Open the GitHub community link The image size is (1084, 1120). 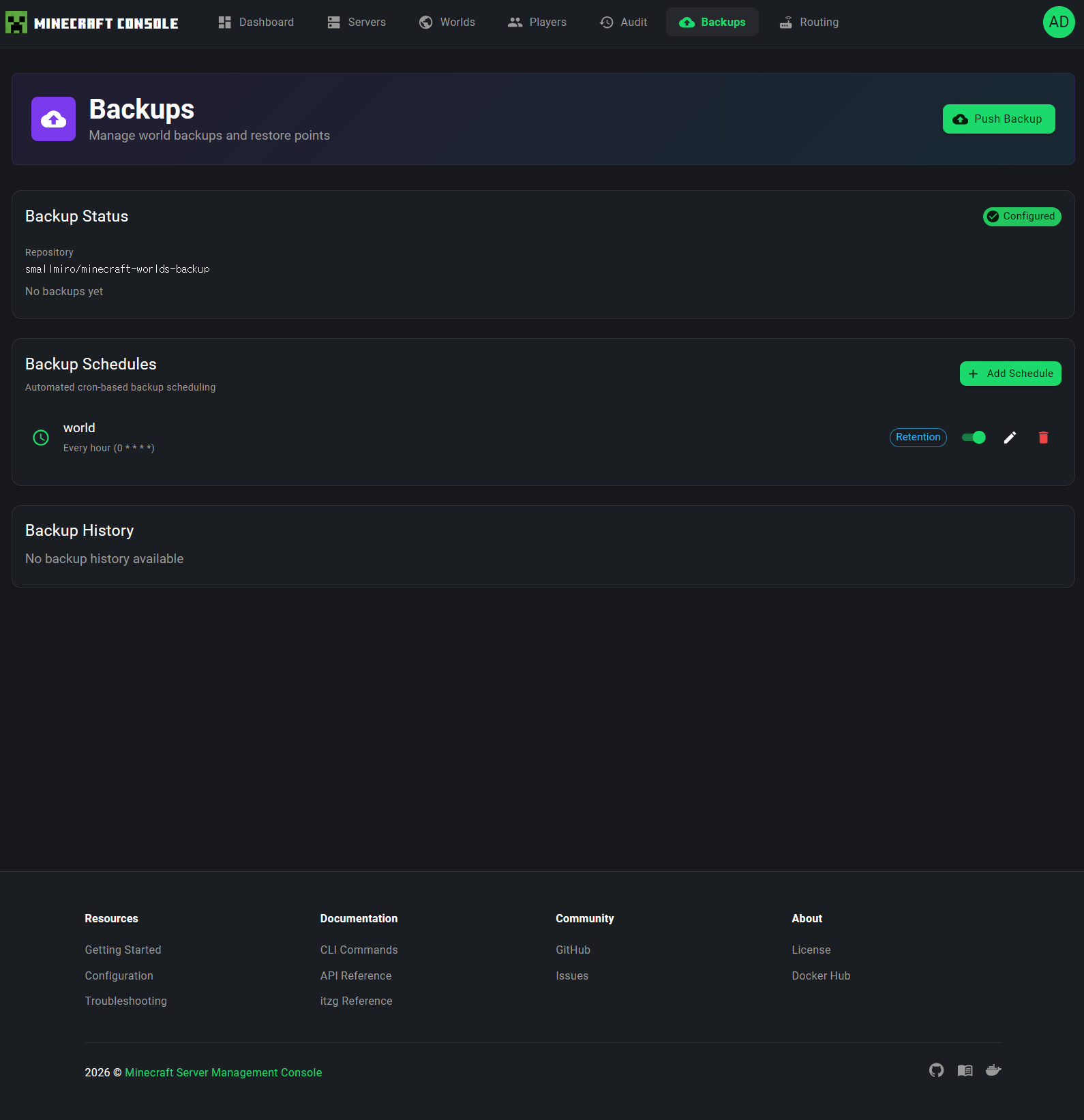[x=573, y=950]
